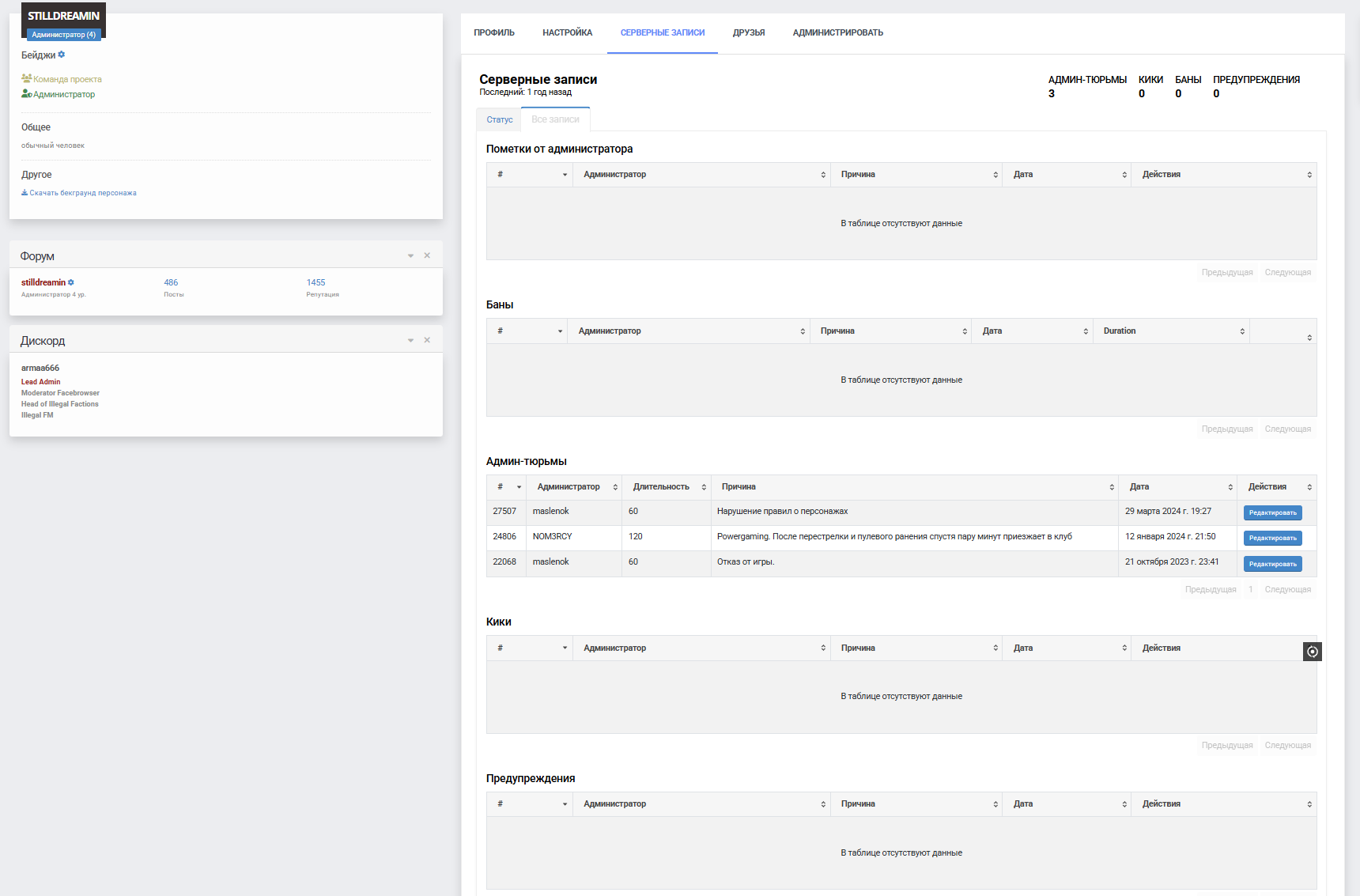The width and height of the screenshot is (1360, 896).
Task: Click date '12 января 2024 г. 21:50'
Action: 1170,537
